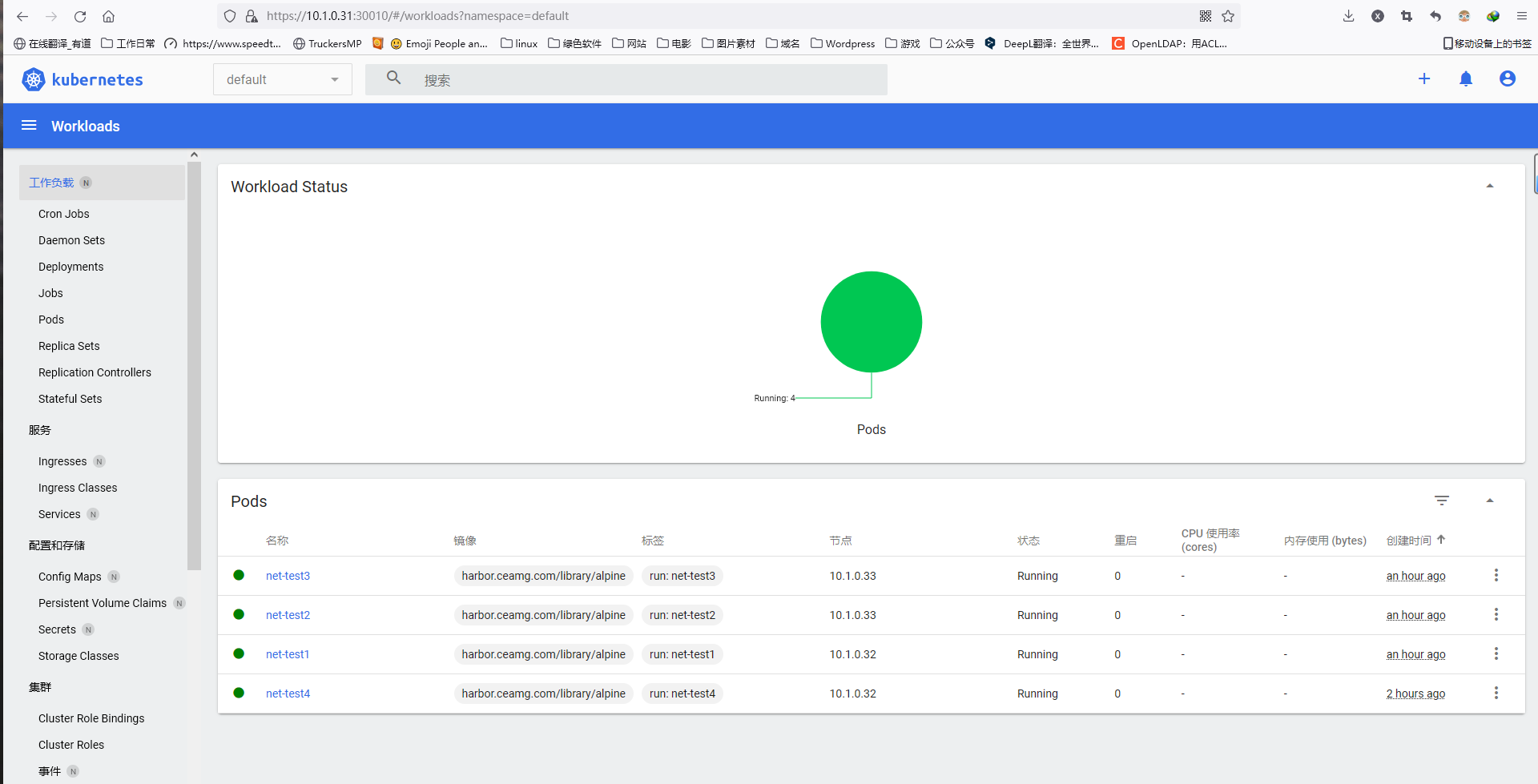Open Storage Classes in sidebar
Image resolution: width=1538 pixels, height=784 pixels.
tap(79, 656)
